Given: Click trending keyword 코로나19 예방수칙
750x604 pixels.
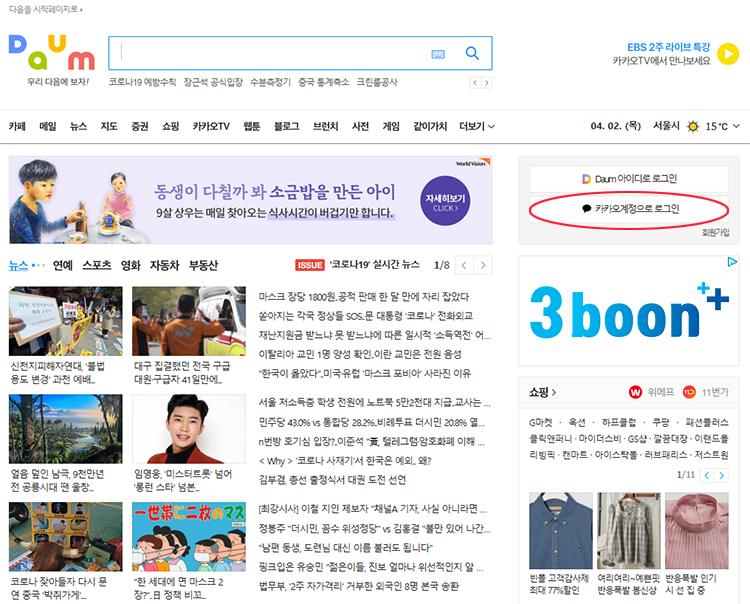Looking at the screenshot, I should (x=142, y=82).
